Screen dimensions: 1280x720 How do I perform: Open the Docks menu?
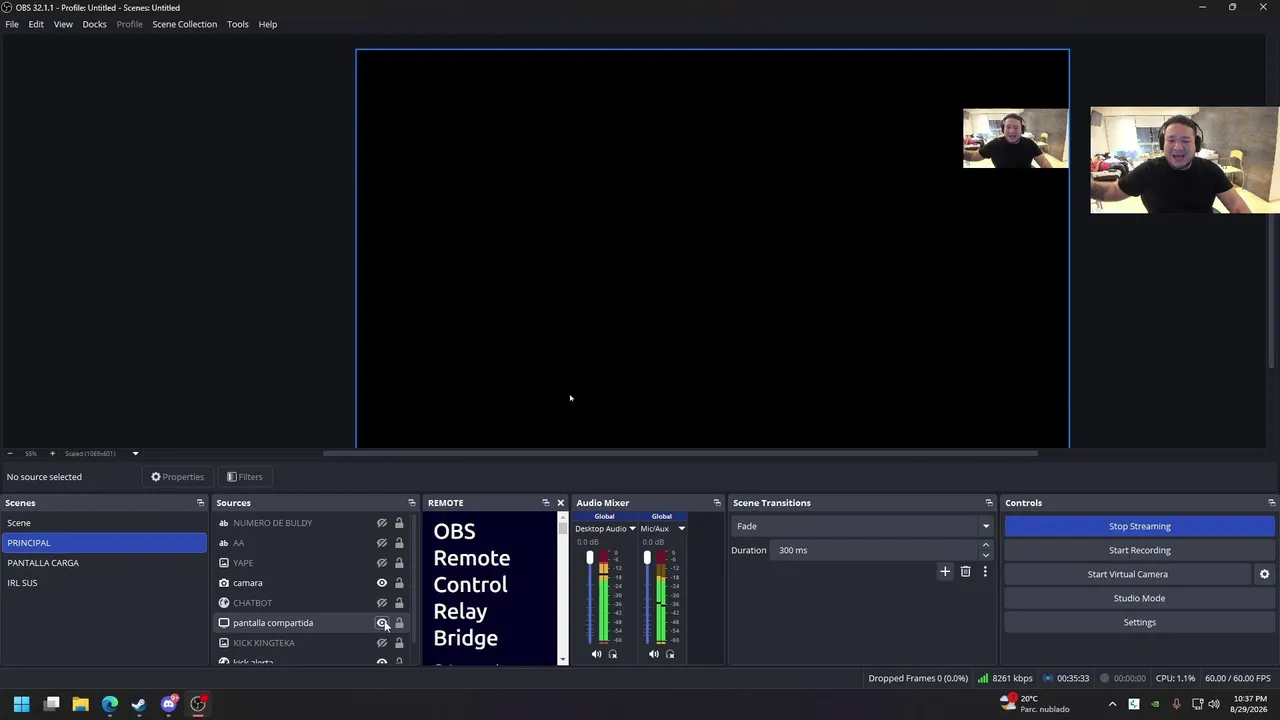click(94, 24)
